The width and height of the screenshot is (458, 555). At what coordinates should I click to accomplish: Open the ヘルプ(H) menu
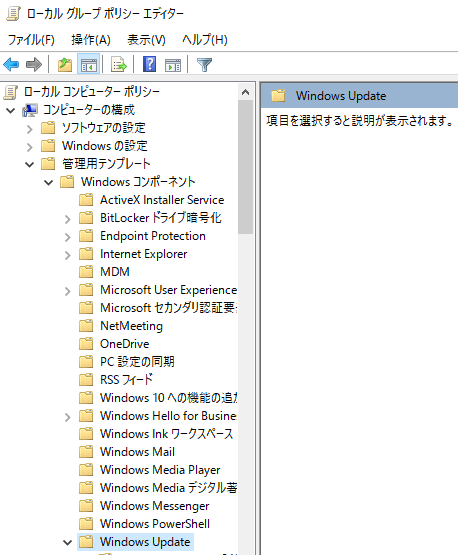205,40
